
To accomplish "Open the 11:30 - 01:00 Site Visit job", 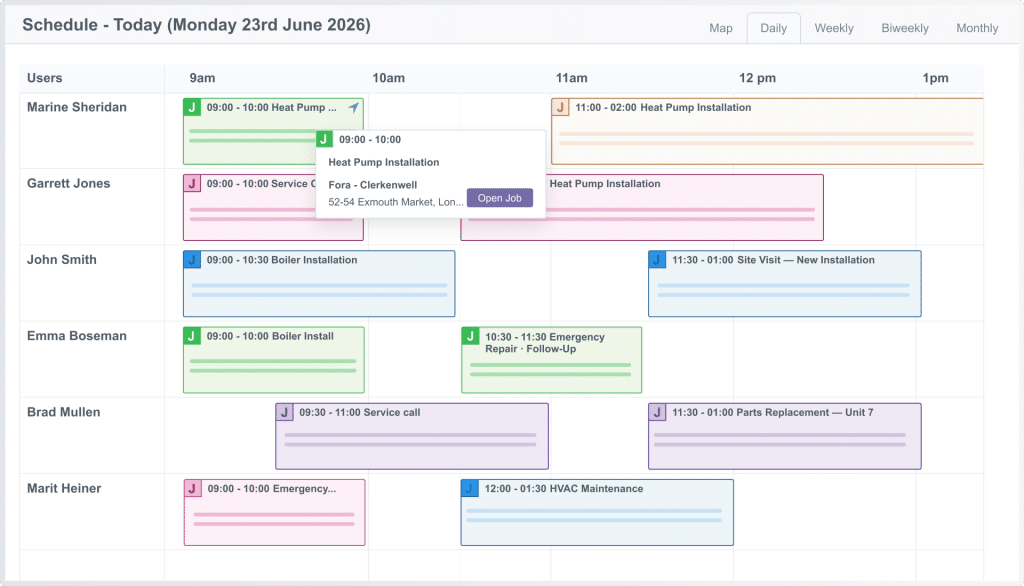I will click(x=784, y=284).
